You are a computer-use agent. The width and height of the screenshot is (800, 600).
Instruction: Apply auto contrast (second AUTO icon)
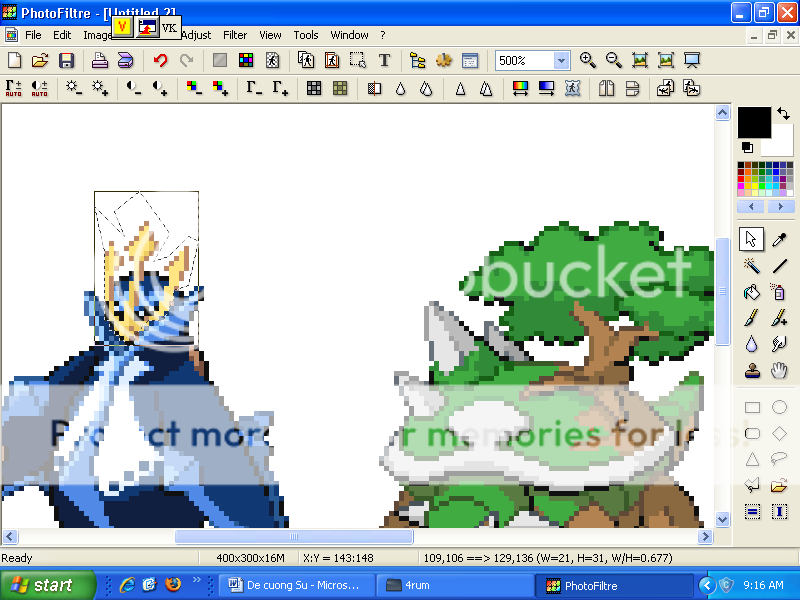[x=39, y=88]
